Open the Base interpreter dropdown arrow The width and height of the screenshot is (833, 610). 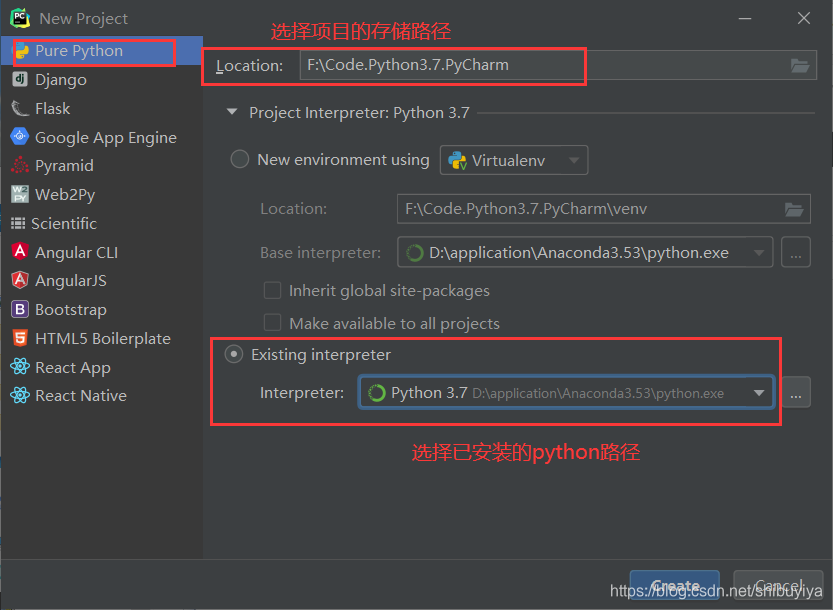click(x=759, y=253)
